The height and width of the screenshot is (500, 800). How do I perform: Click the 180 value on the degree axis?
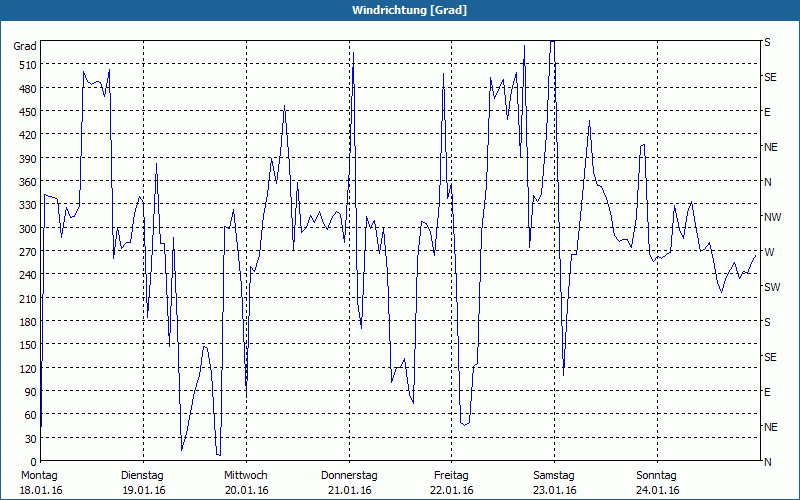27,322
